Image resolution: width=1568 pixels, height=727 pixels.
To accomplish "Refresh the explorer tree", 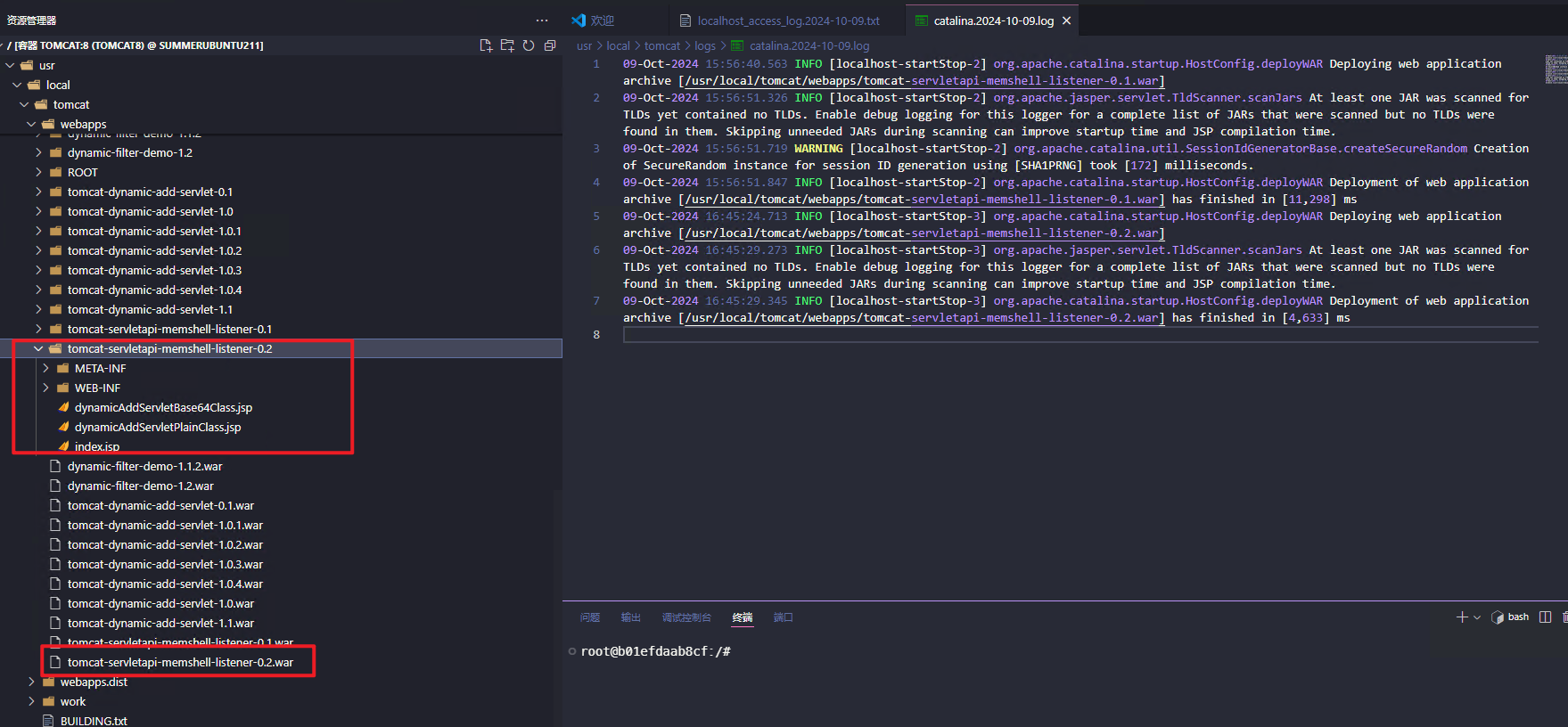I will pos(529,45).
